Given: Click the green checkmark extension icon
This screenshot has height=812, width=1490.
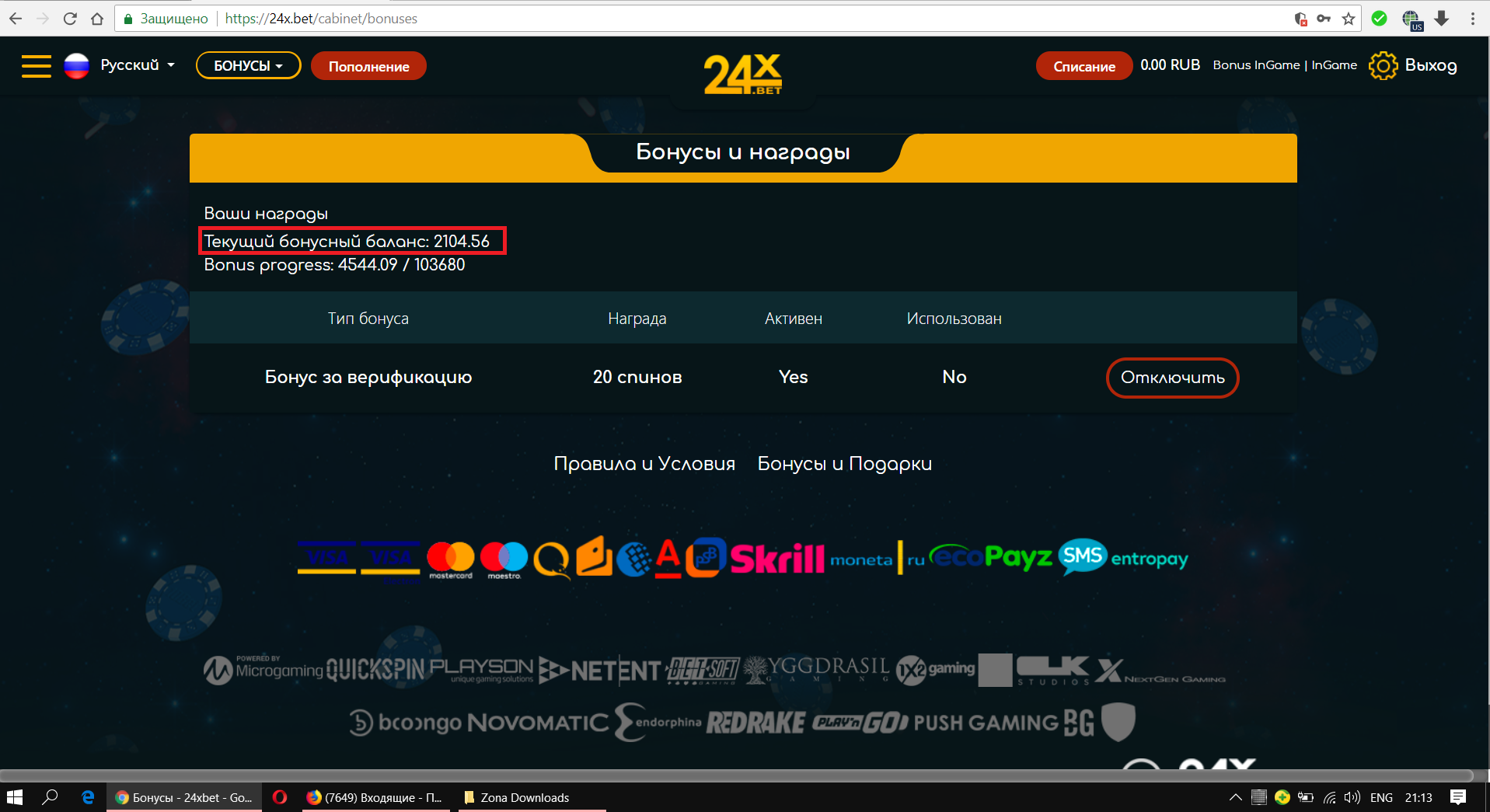Looking at the screenshot, I should coord(1380,19).
